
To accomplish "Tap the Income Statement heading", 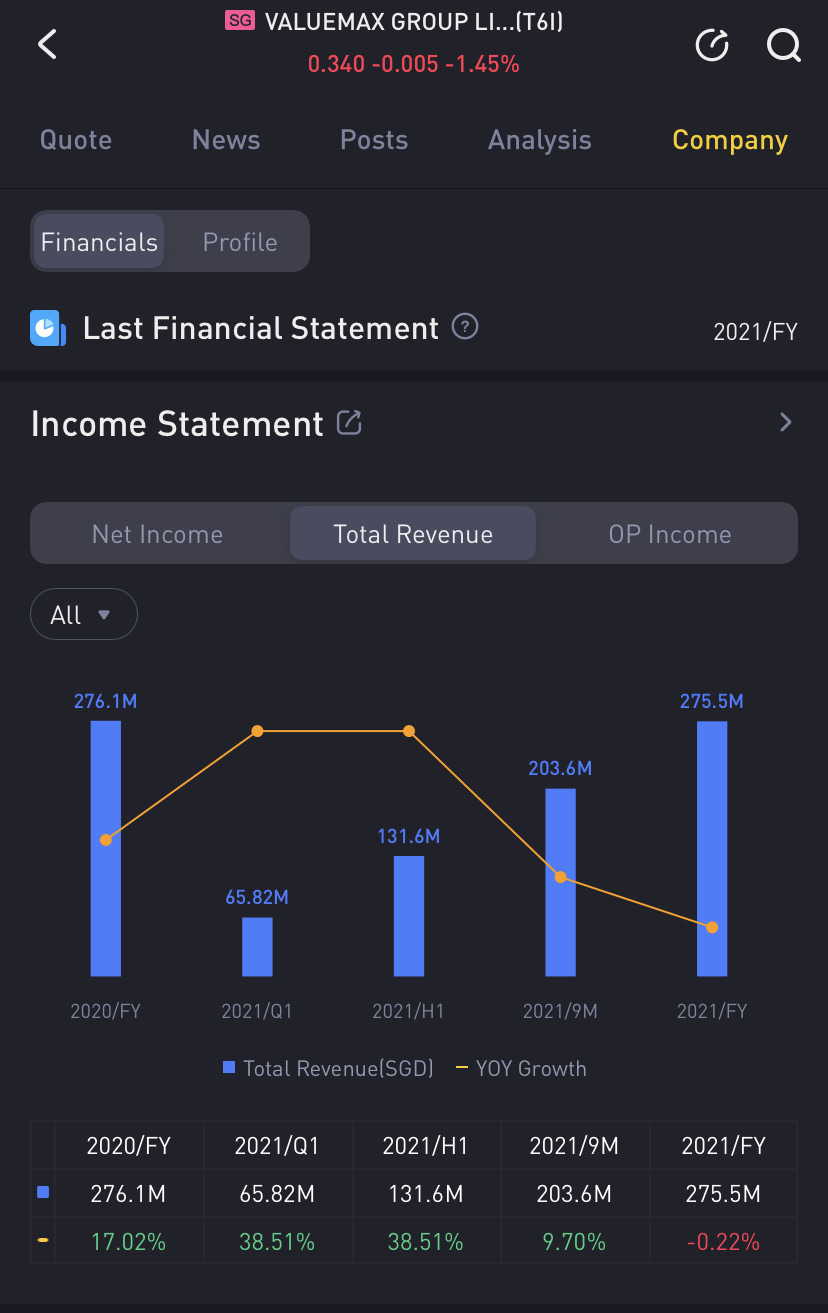I will pyautogui.click(x=177, y=424).
